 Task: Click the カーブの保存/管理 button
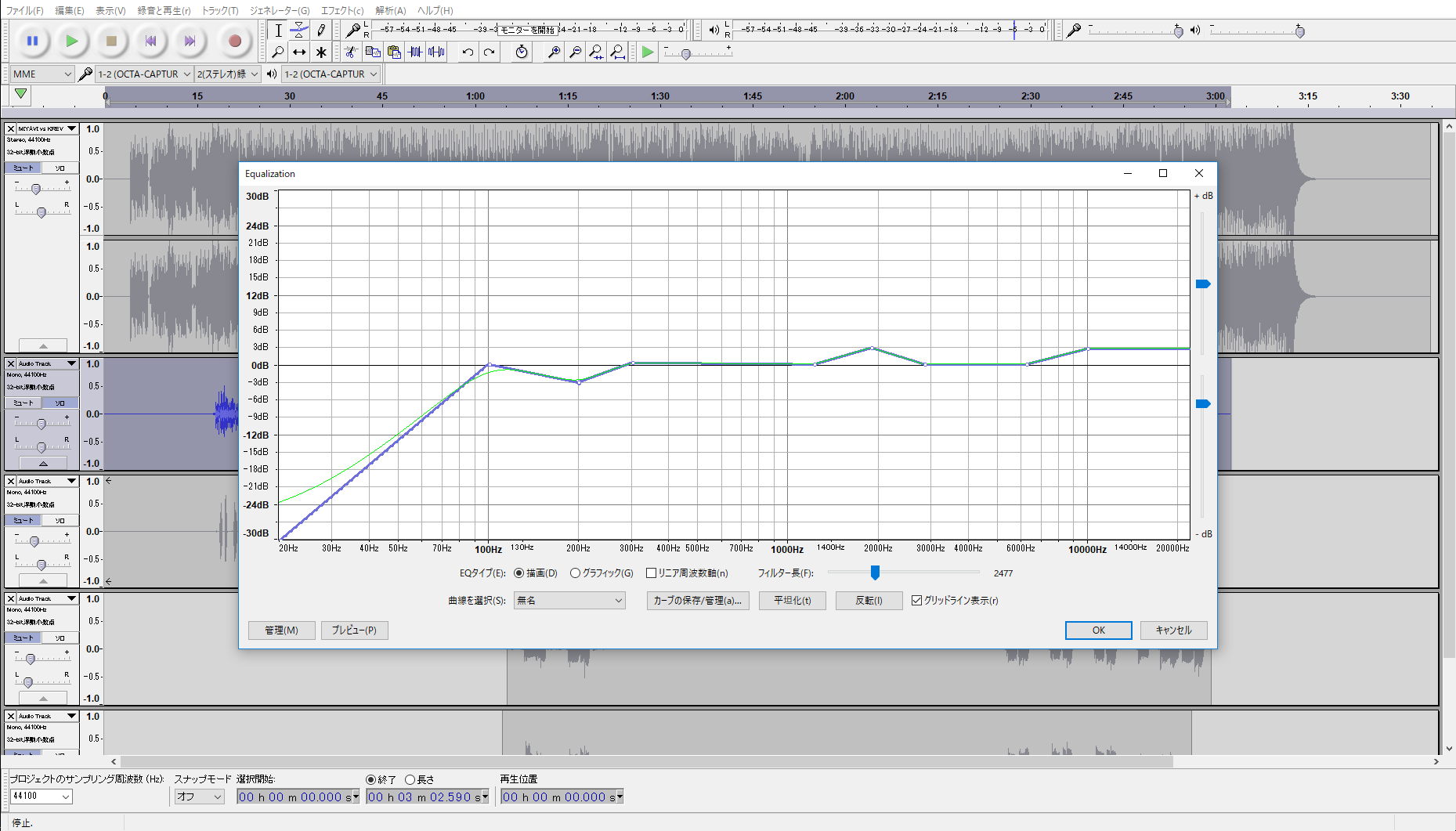[x=698, y=601]
